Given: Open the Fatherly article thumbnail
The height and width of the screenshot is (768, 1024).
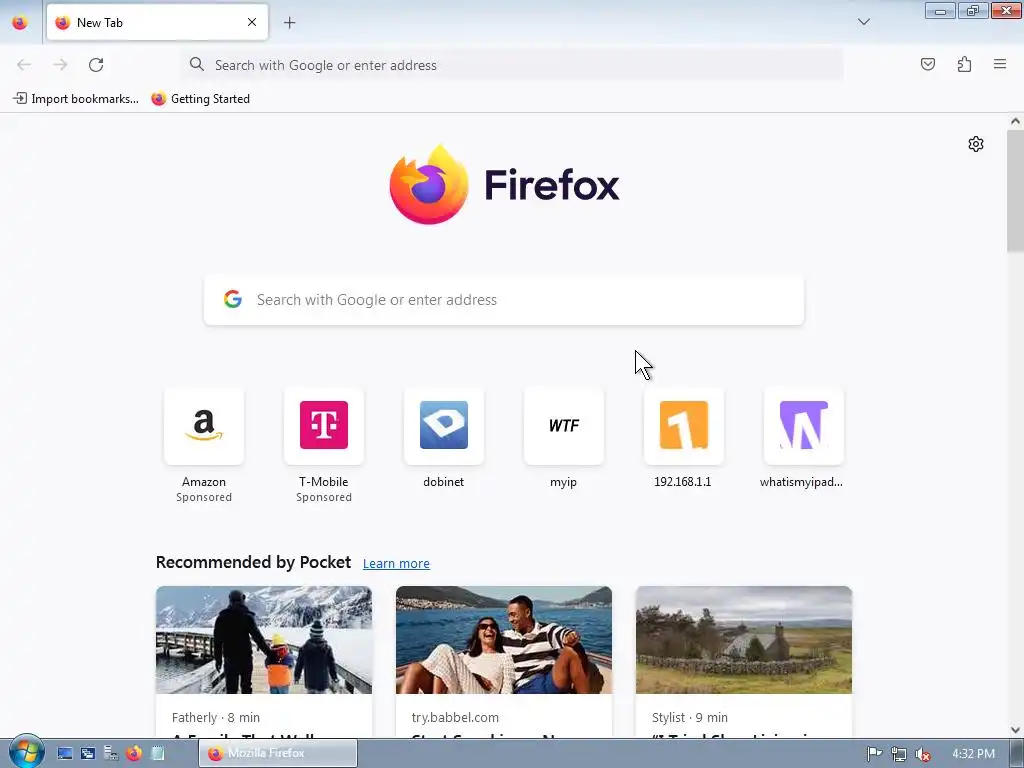Looking at the screenshot, I should (264, 640).
